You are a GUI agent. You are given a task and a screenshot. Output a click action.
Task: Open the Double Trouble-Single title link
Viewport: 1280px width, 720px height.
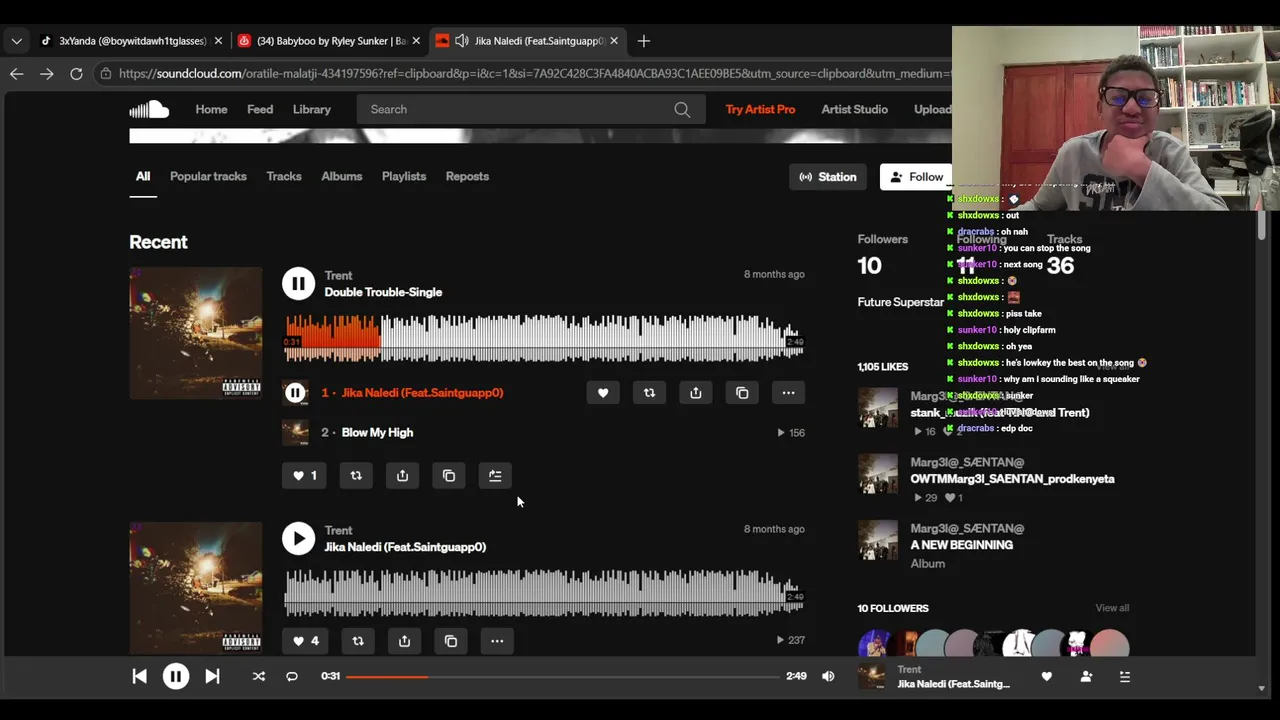(x=383, y=292)
